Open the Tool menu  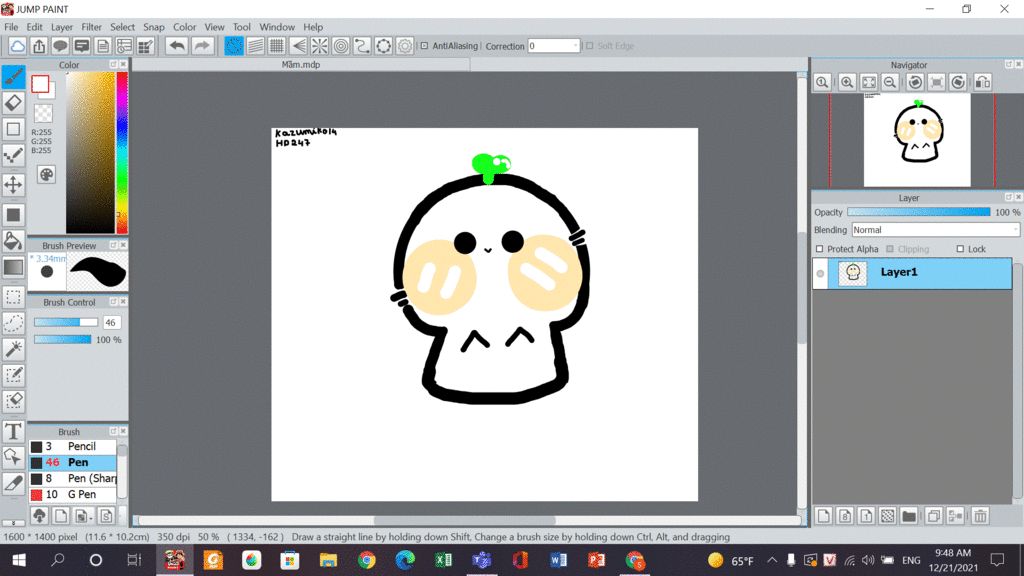(x=242, y=27)
